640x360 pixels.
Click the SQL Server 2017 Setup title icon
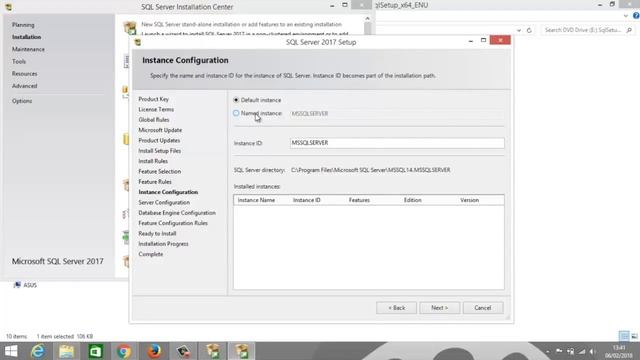[138, 42]
